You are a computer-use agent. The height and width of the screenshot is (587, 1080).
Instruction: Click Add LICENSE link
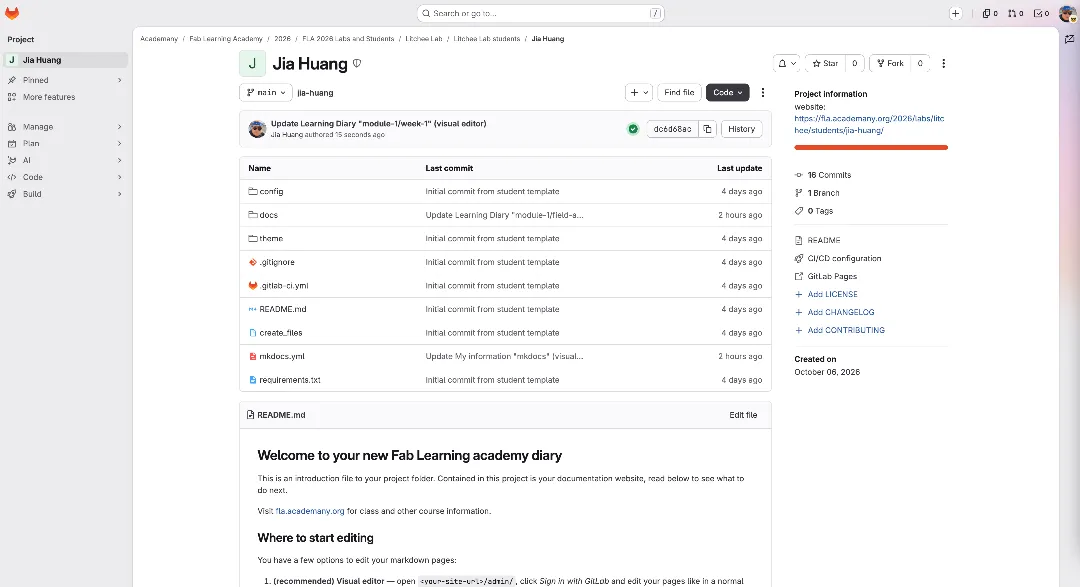833,294
